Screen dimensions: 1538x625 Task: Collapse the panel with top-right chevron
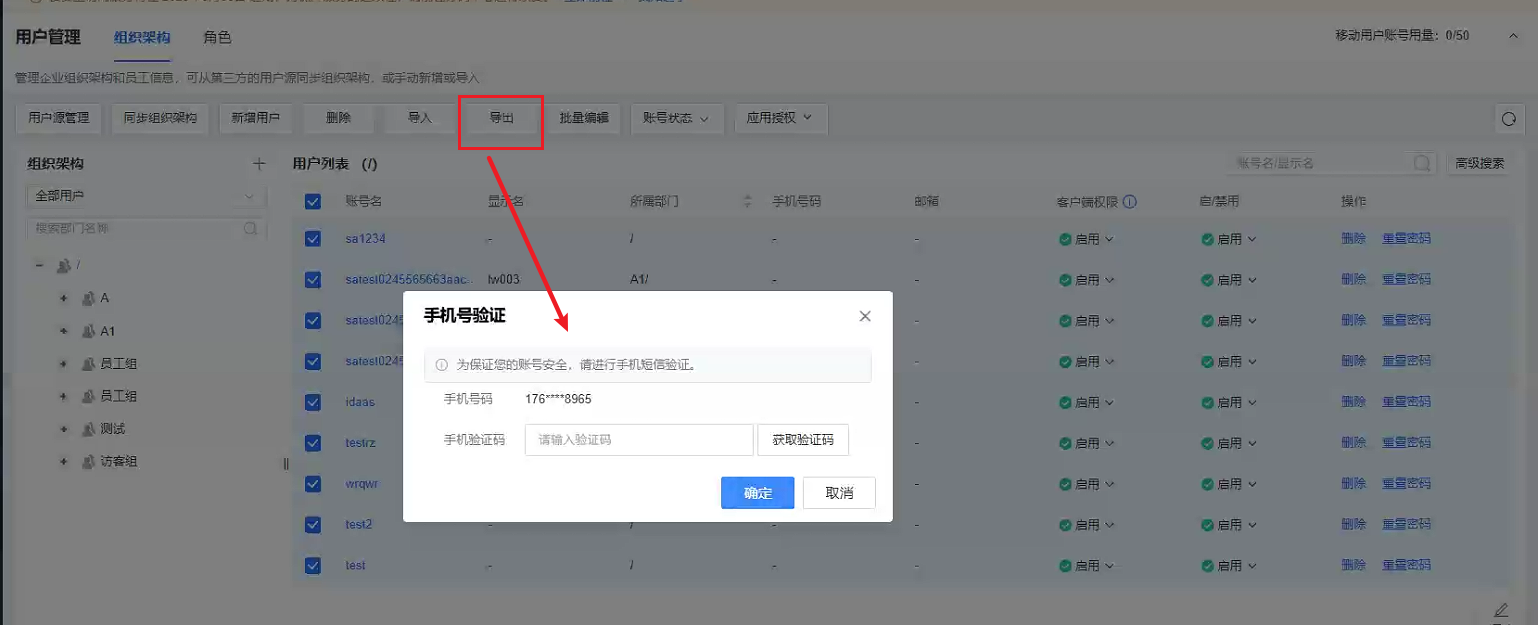click(1513, 36)
